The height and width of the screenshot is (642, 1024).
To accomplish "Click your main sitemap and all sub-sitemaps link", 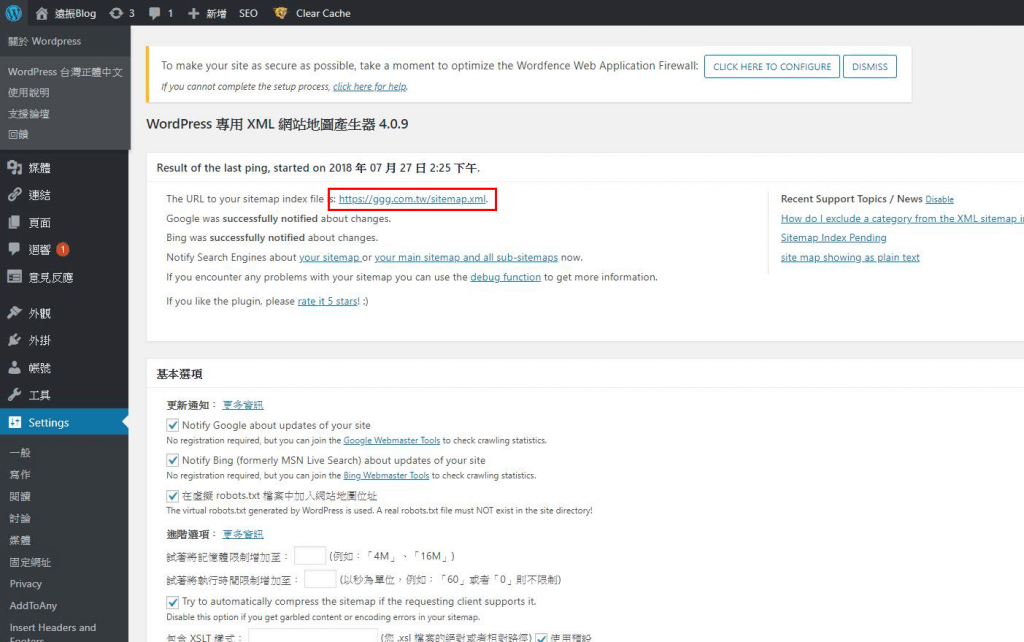I will (x=466, y=257).
